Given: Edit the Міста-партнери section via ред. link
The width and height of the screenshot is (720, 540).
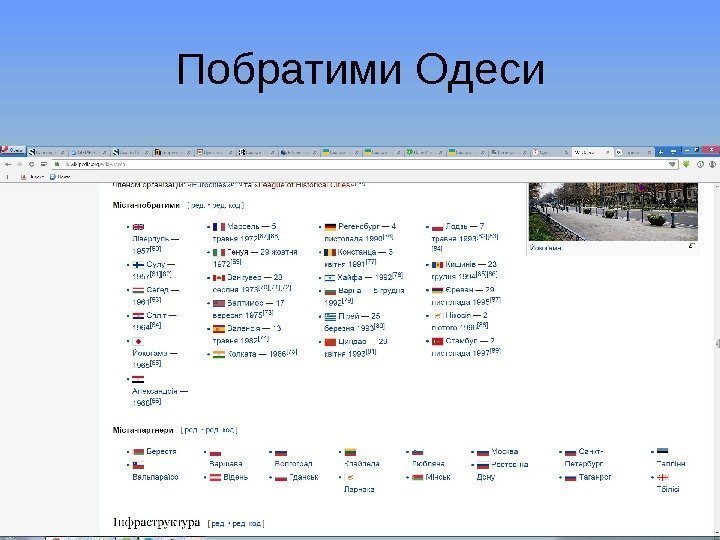Looking at the screenshot, I should [x=191, y=430].
